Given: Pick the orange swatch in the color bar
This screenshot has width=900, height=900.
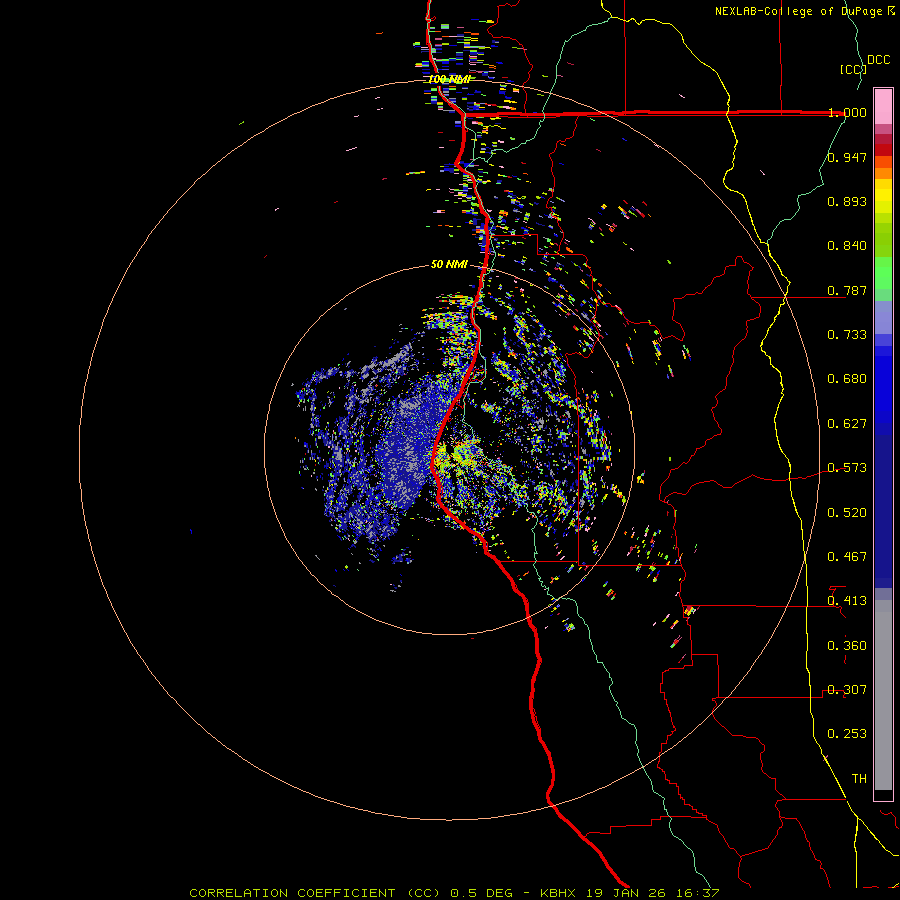Looking at the screenshot, I should [883, 173].
